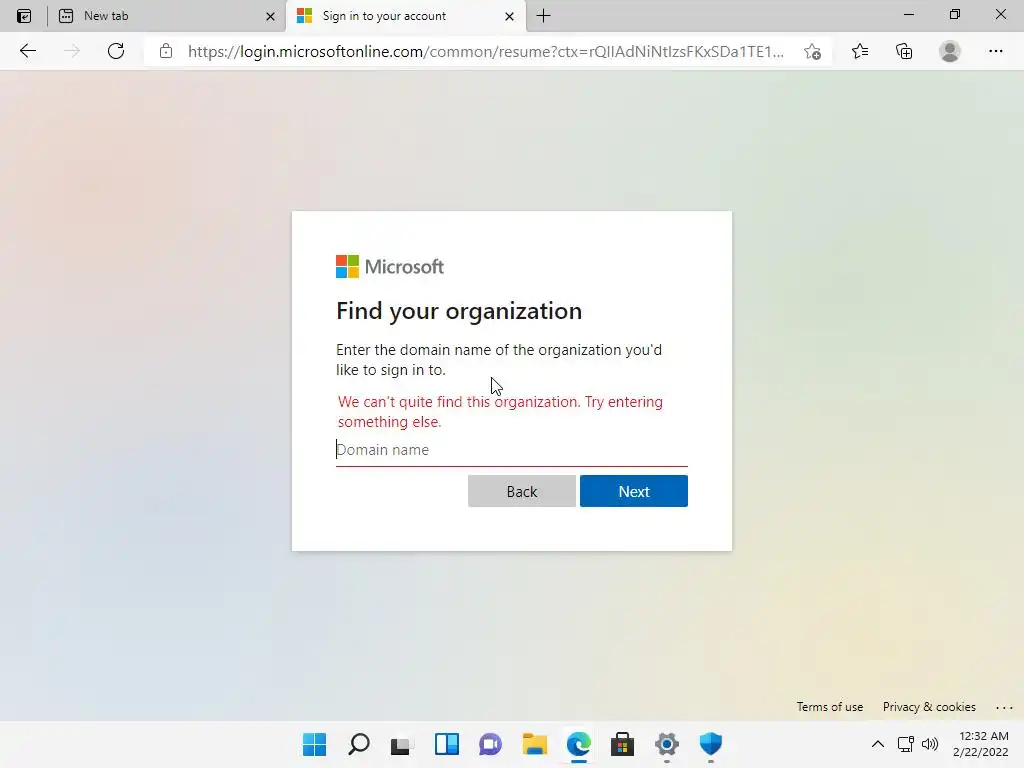Open the tab actions menu
Viewport: 1024px width, 768px height.
[x=24, y=16]
